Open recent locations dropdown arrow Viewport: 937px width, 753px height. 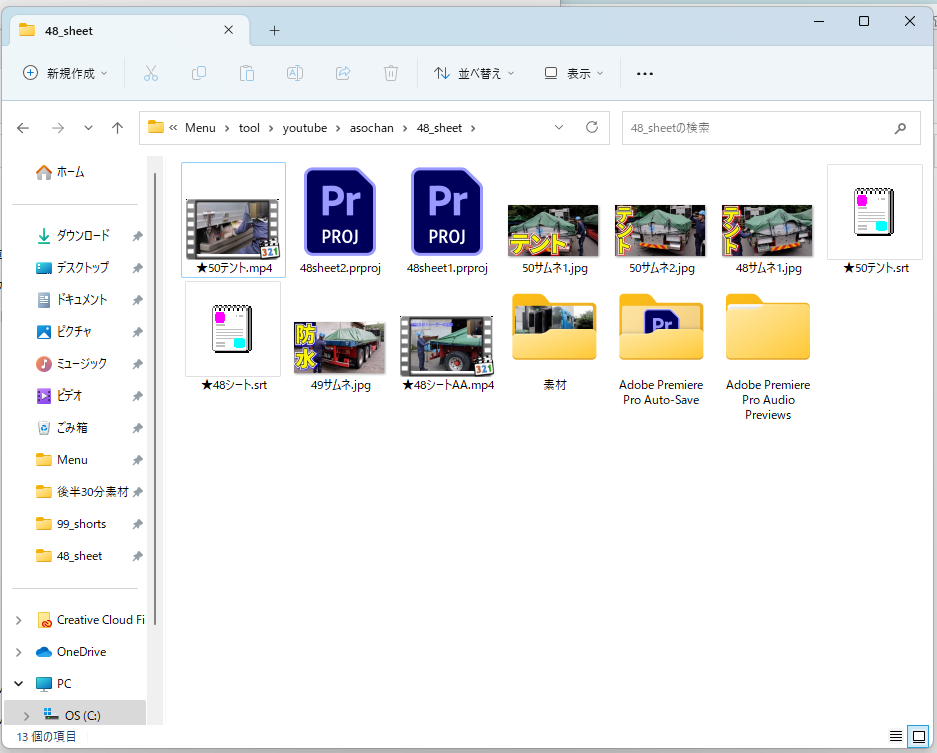click(88, 128)
